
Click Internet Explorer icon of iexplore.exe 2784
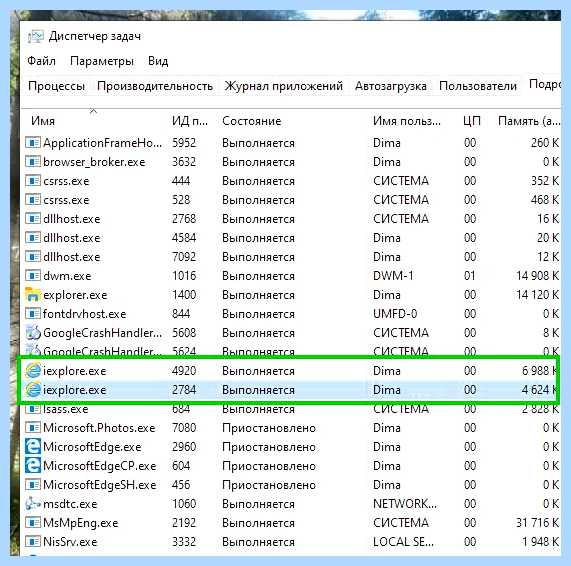click(33, 390)
